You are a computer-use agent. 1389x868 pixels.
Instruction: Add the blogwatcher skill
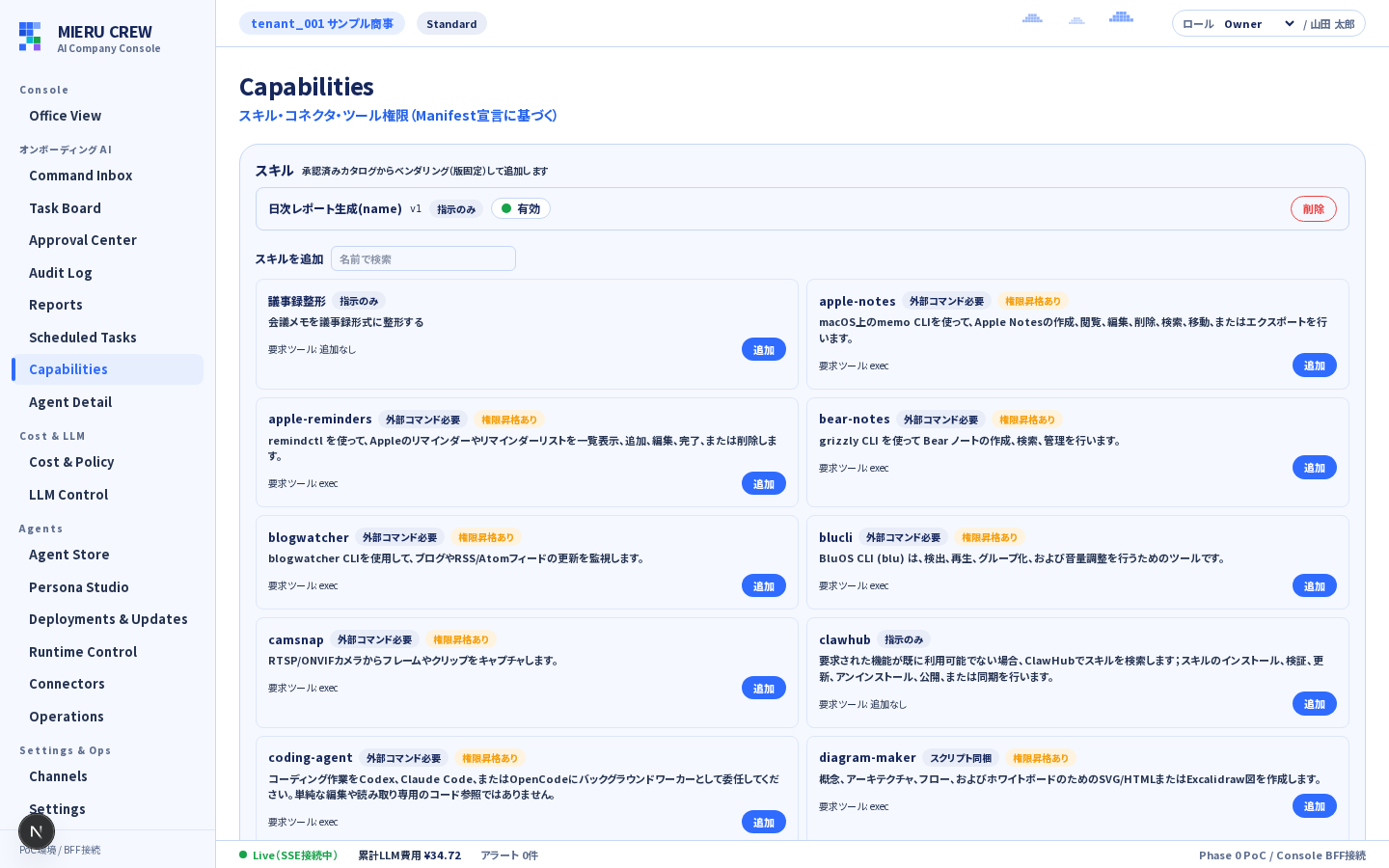tap(764, 585)
